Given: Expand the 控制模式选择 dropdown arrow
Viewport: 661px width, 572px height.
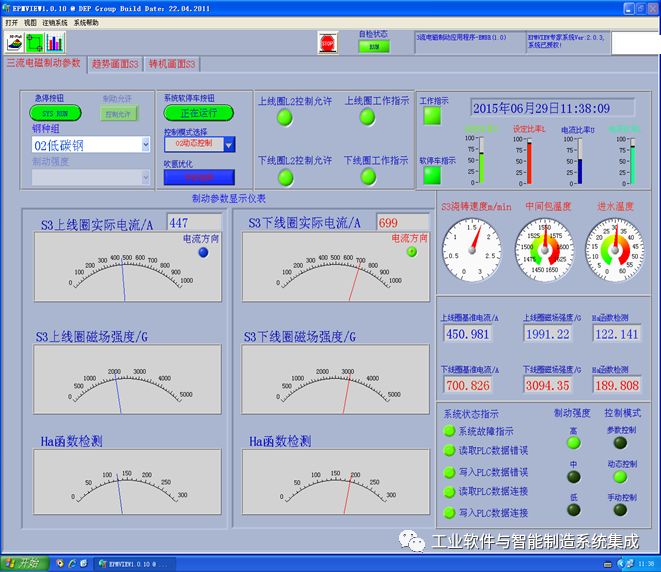Looking at the screenshot, I should click(x=229, y=144).
